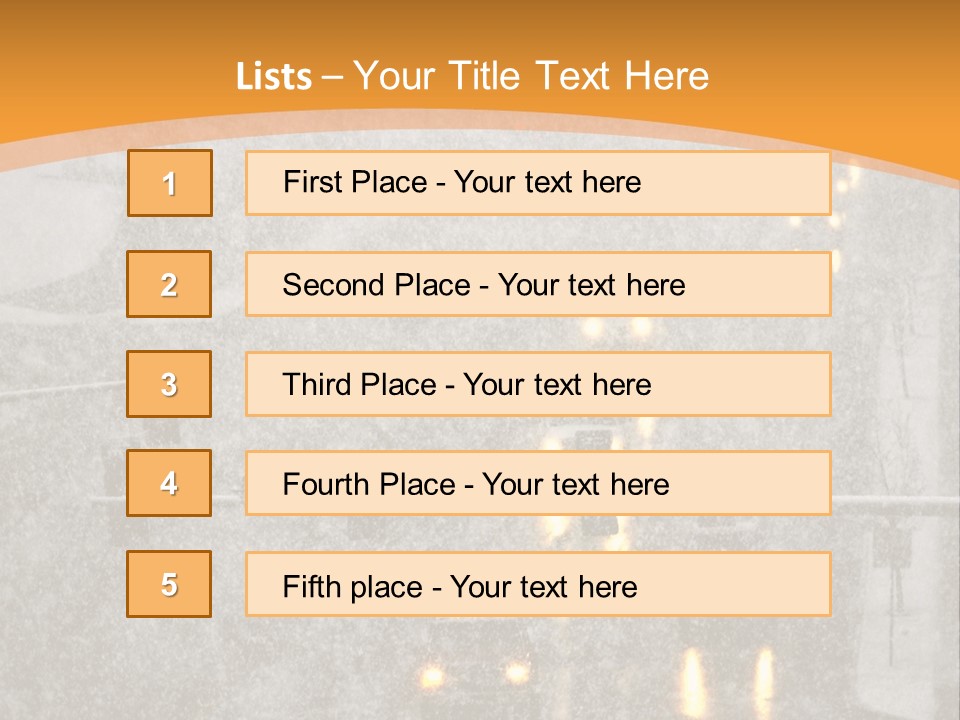Click the word 'Third' in list

pos(317,385)
